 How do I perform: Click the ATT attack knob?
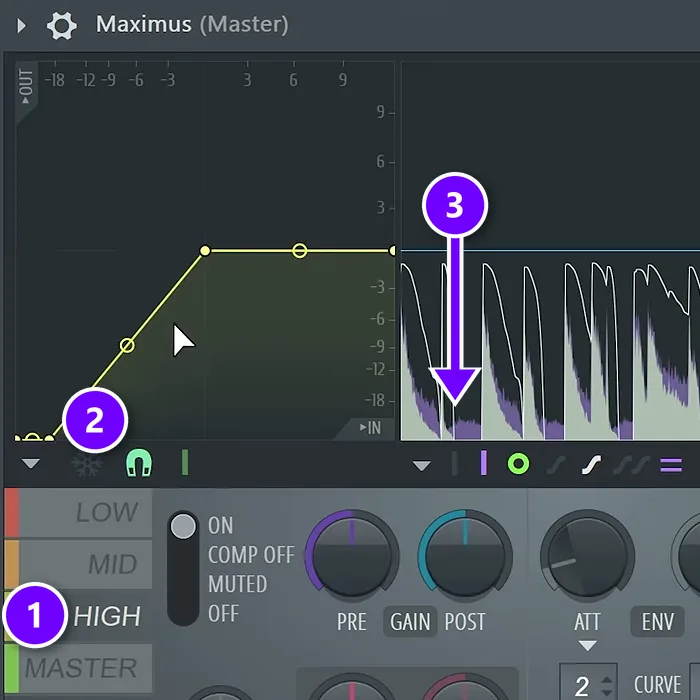click(x=587, y=556)
